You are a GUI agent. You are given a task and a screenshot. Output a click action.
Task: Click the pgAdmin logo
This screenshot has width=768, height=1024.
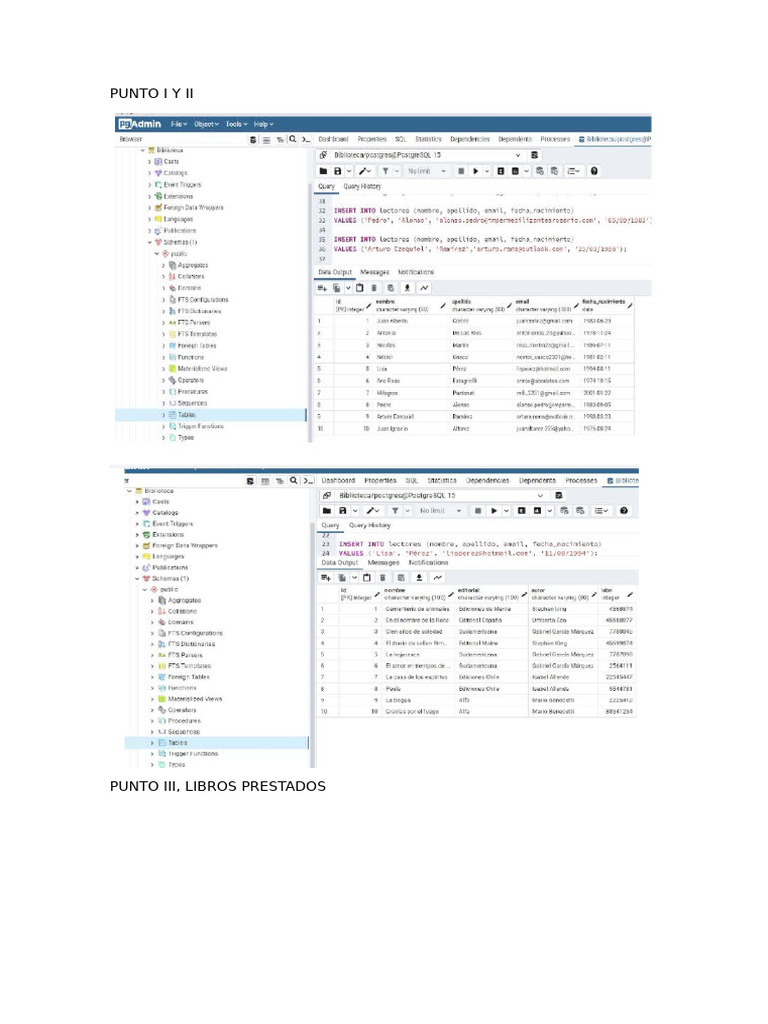140,124
